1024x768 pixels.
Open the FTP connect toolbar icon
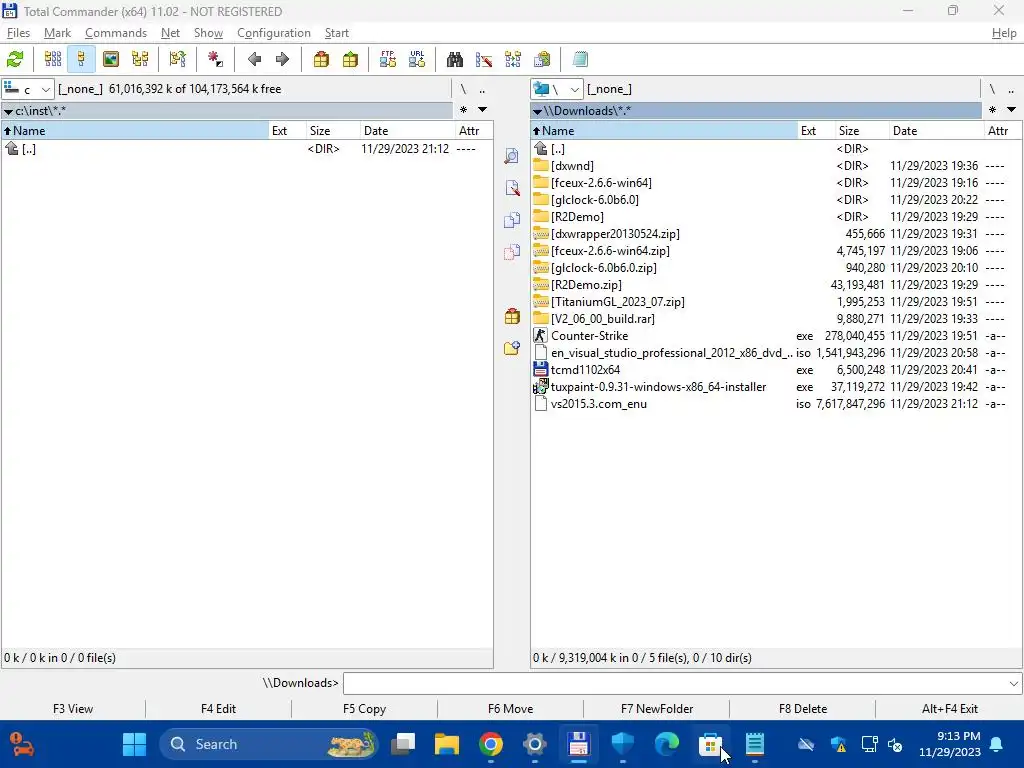point(388,59)
